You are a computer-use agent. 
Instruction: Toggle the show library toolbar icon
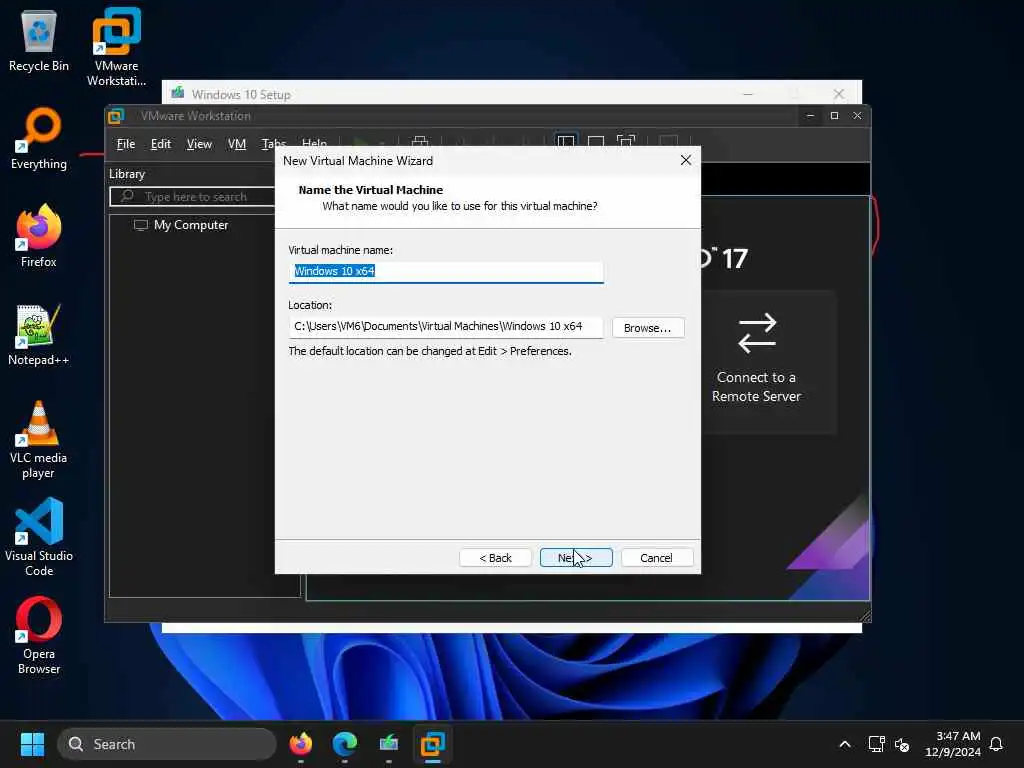coord(566,141)
